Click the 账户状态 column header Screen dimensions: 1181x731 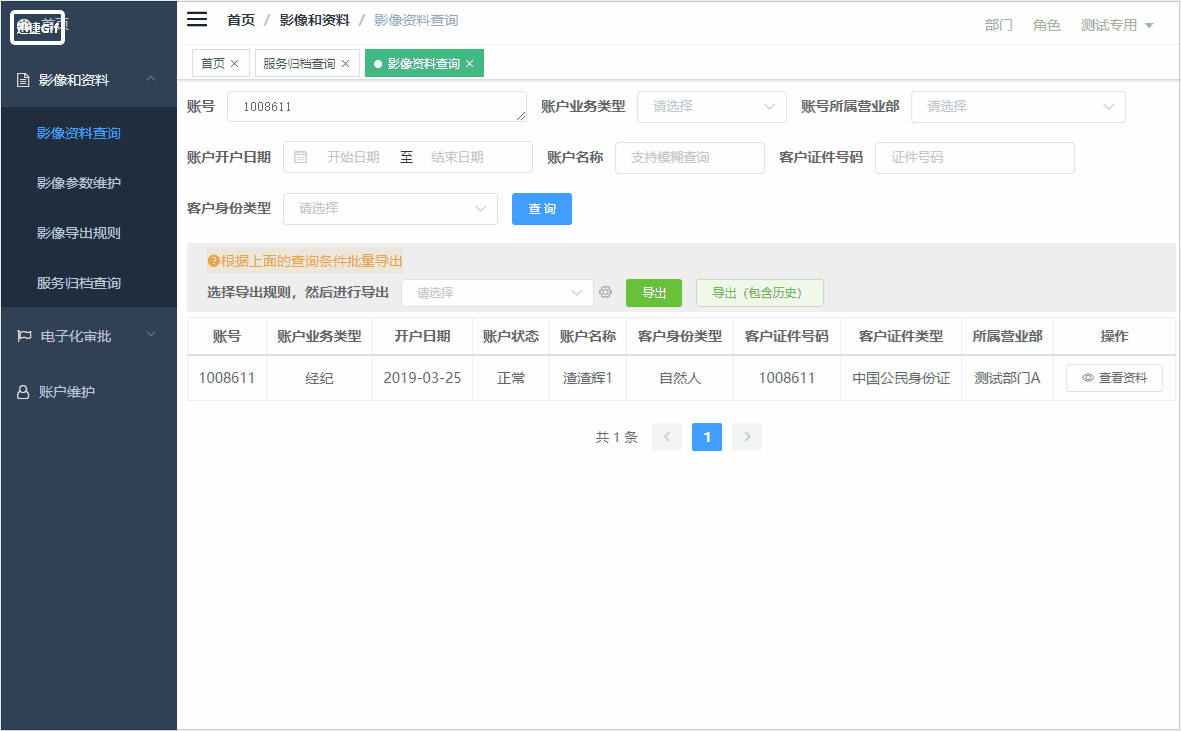[511, 336]
